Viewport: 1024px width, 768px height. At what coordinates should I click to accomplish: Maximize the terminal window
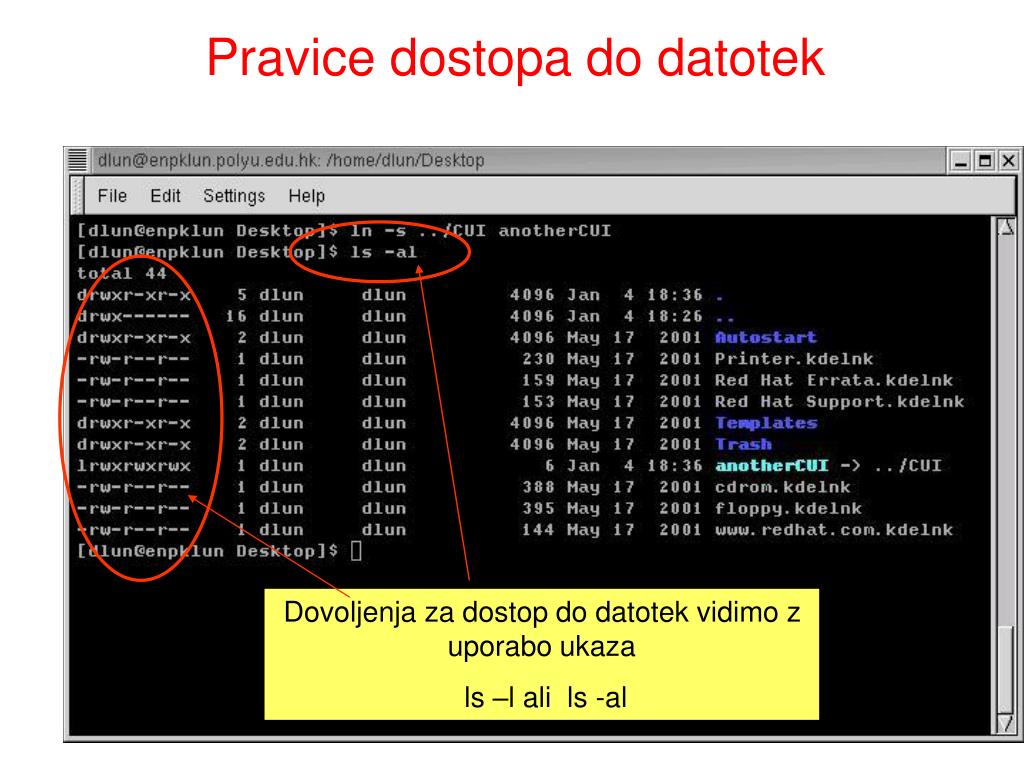point(984,161)
